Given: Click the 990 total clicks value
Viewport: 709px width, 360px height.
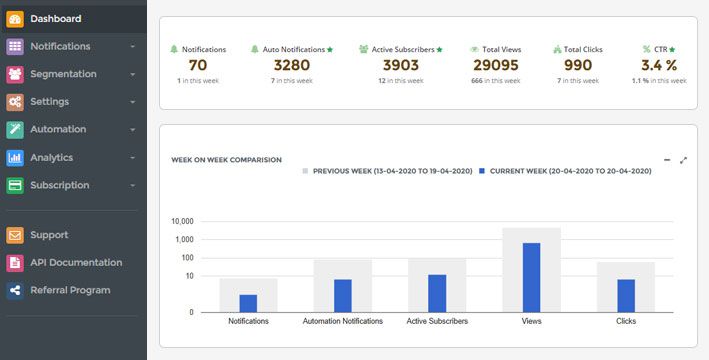Looking at the screenshot, I should (578, 66).
